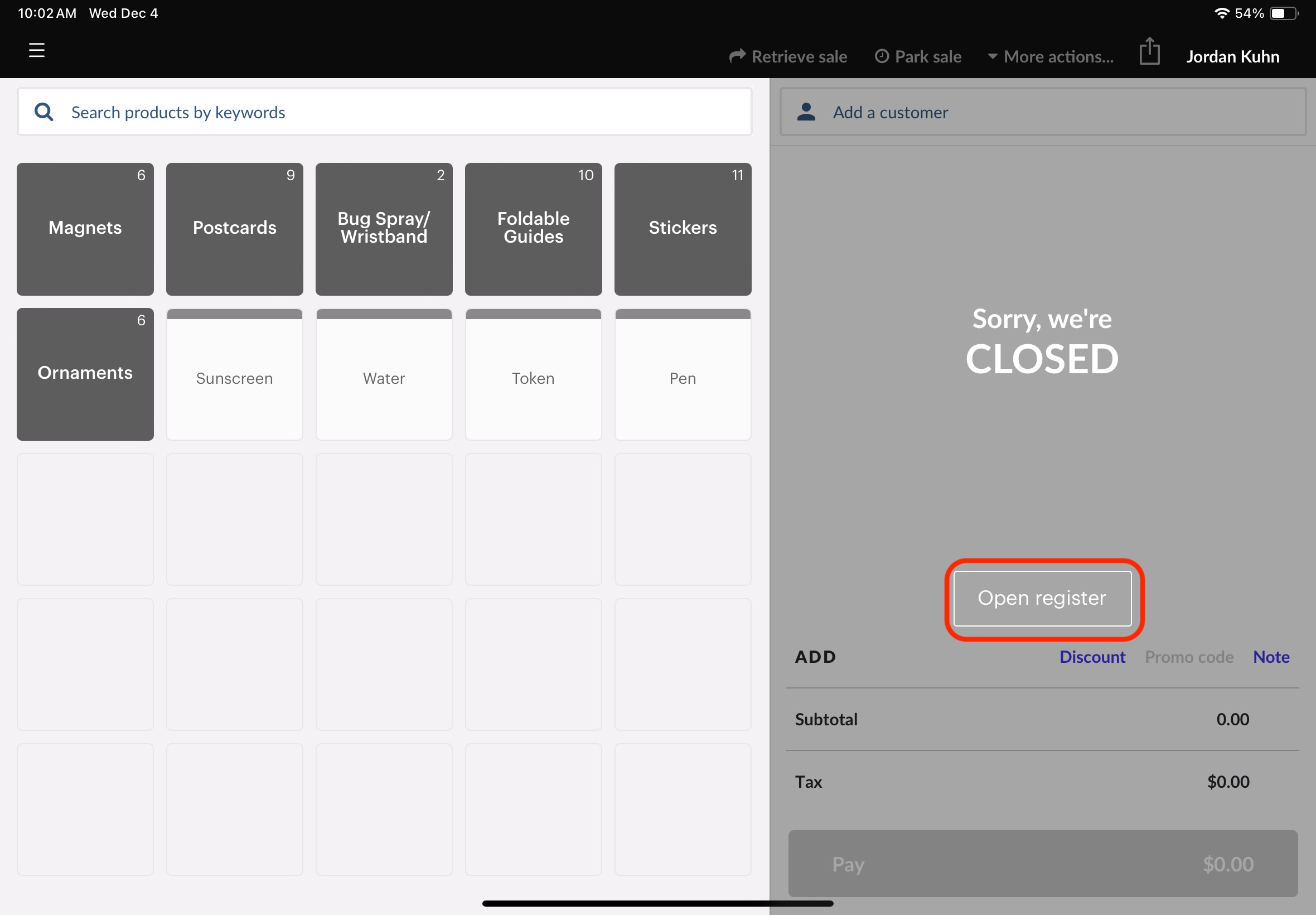Add Sunscreen product to sale

[235, 374]
